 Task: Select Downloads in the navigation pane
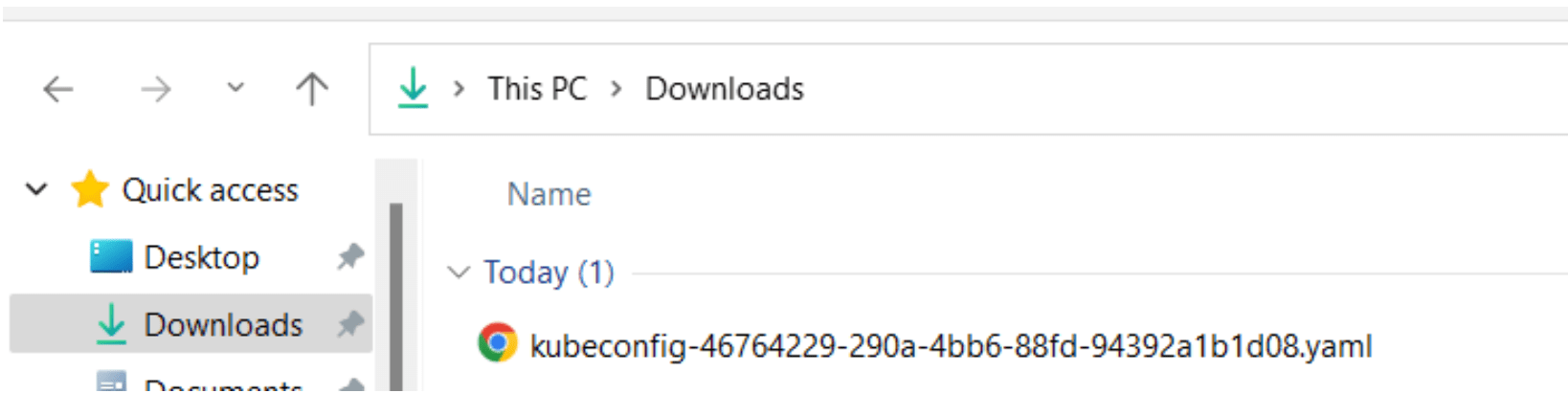[x=222, y=325]
